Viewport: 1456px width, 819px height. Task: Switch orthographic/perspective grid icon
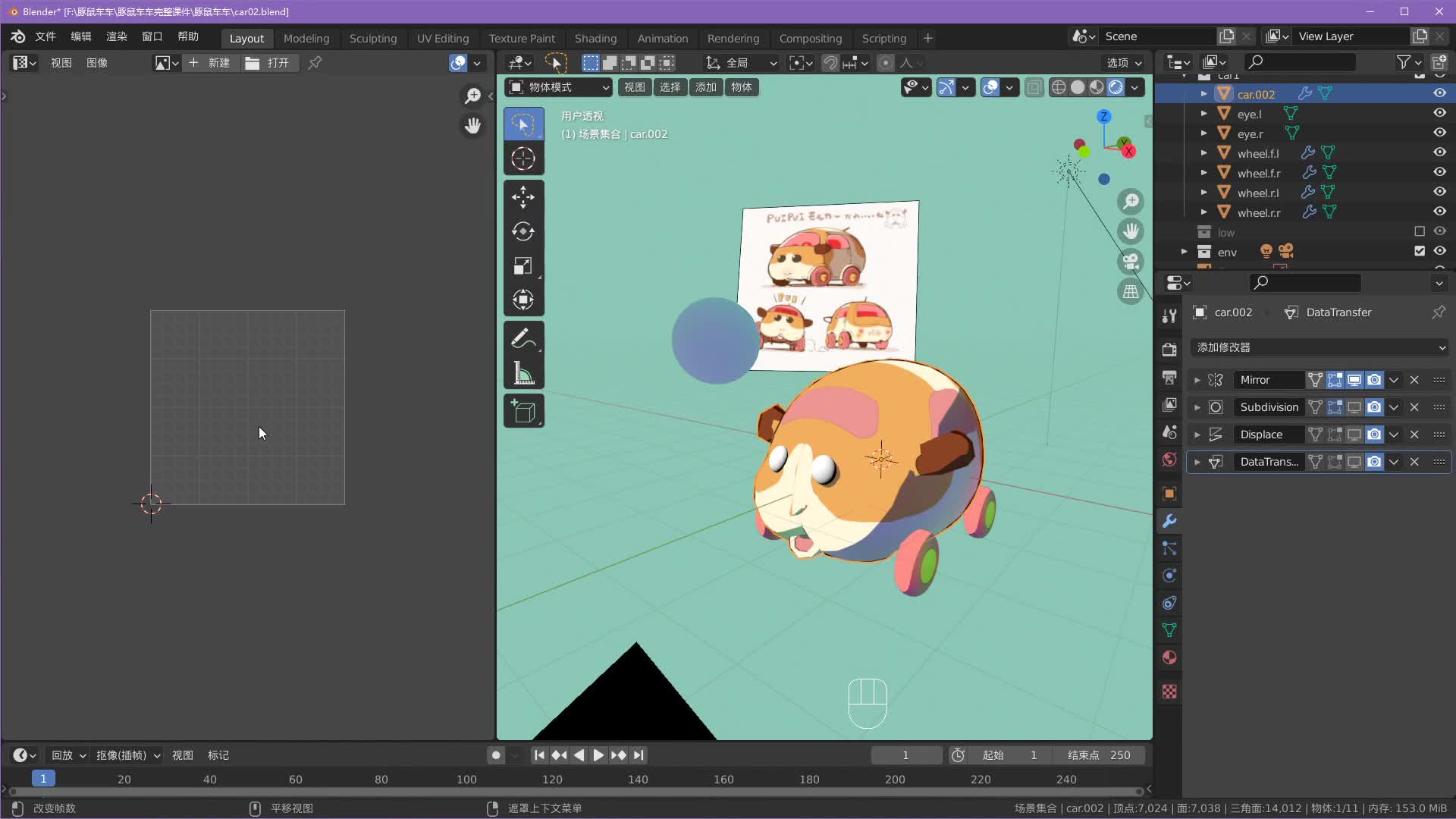1131,292
